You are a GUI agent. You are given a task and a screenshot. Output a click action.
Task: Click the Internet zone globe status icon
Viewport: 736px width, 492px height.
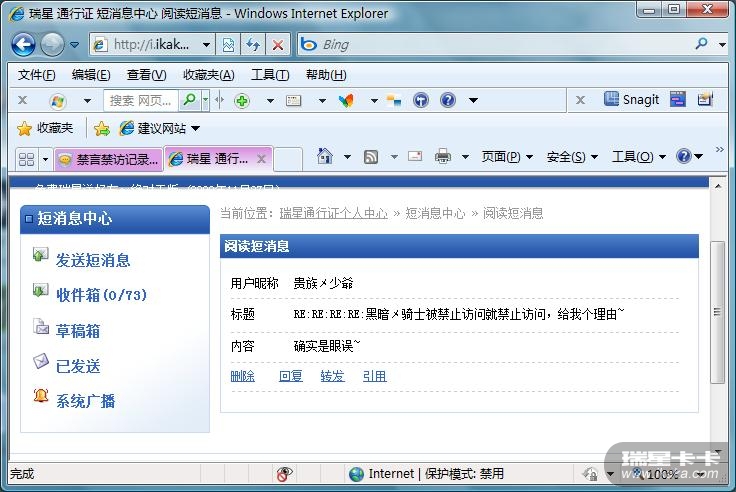[357, 474]
